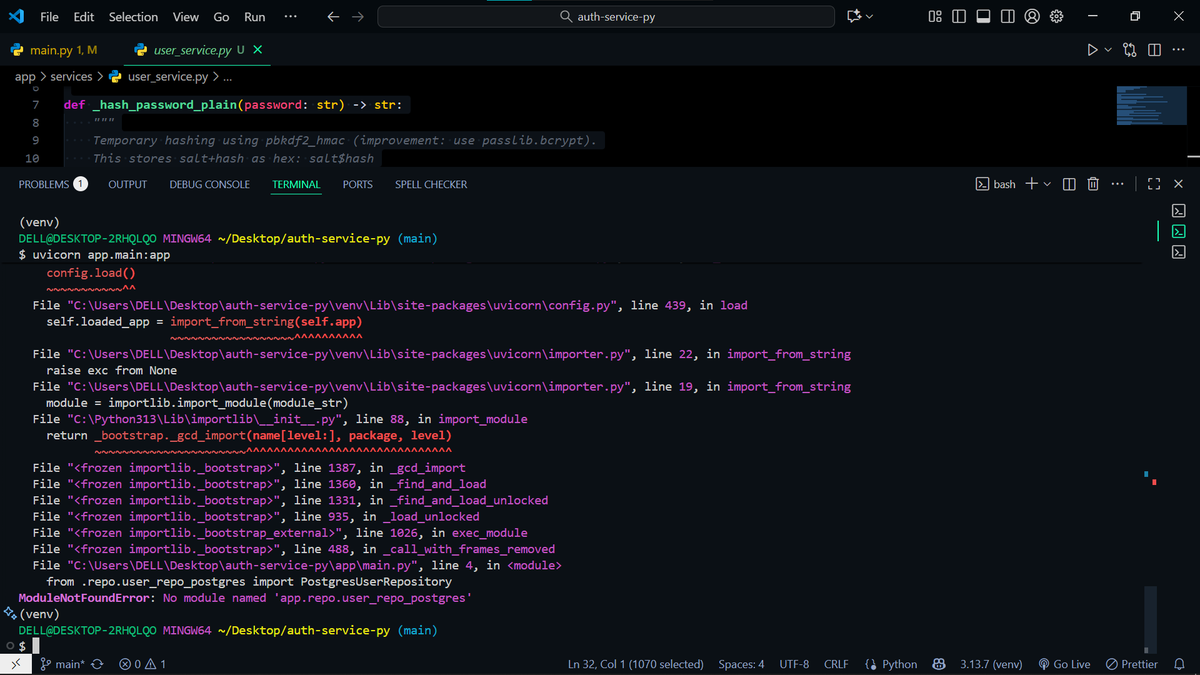Open the Selection menu
The height and width of the screenshot is (675, 1200).
[133, 16]
